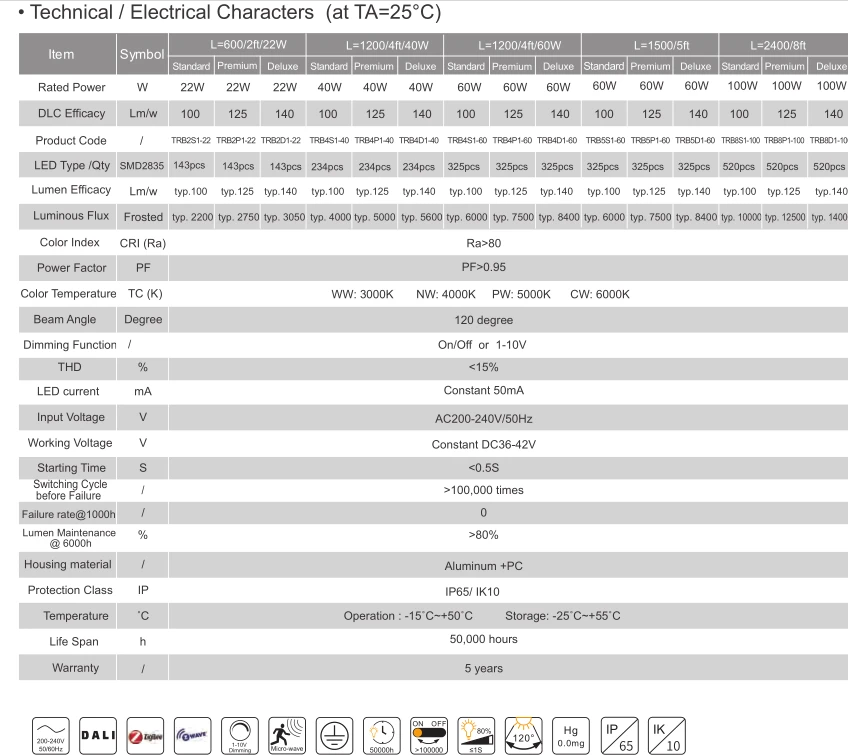Select the IP65 rating icon
This screenshot has width=848, height=755.
point(620,736)
